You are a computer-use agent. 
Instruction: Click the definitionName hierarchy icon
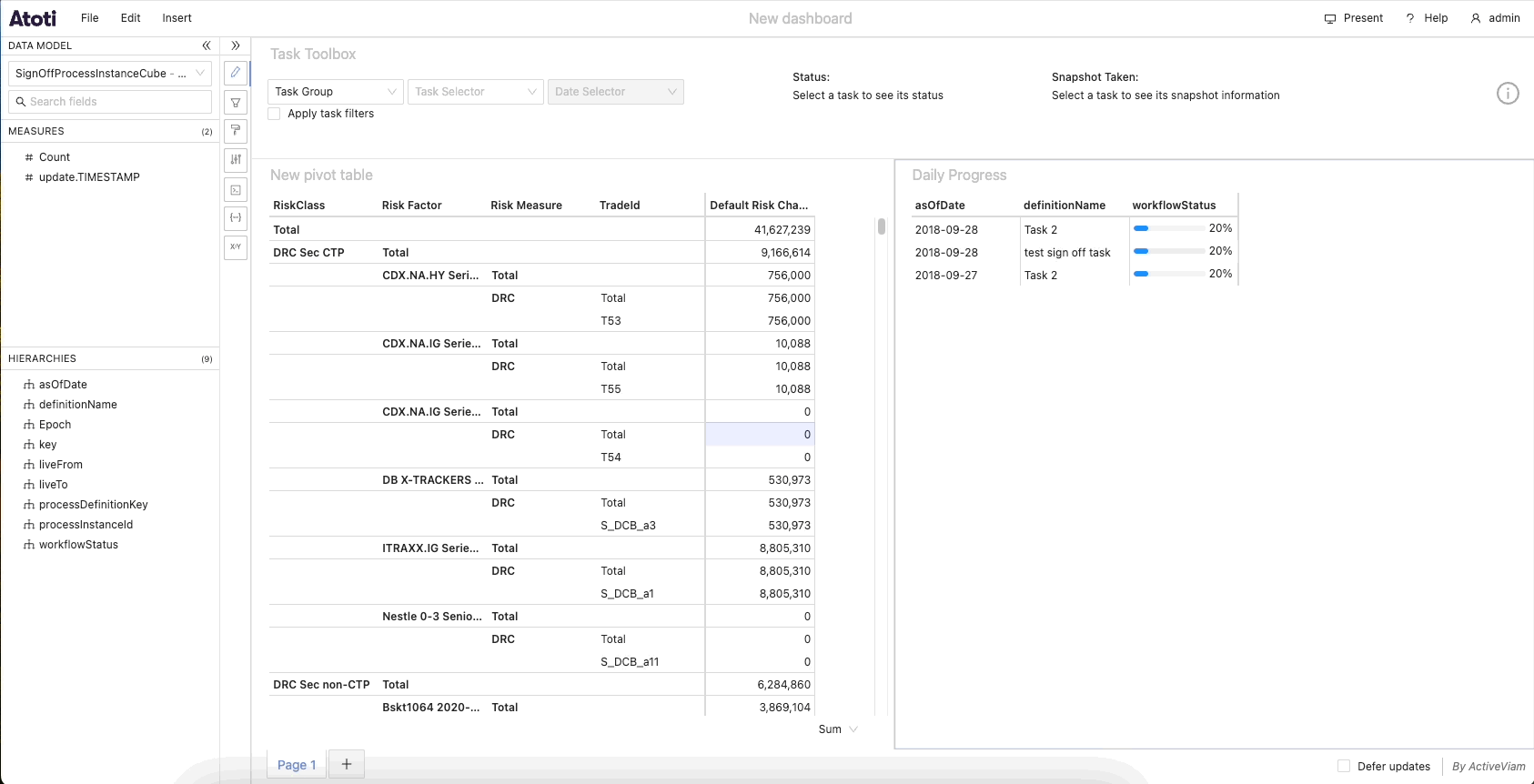tap(29, 405)
